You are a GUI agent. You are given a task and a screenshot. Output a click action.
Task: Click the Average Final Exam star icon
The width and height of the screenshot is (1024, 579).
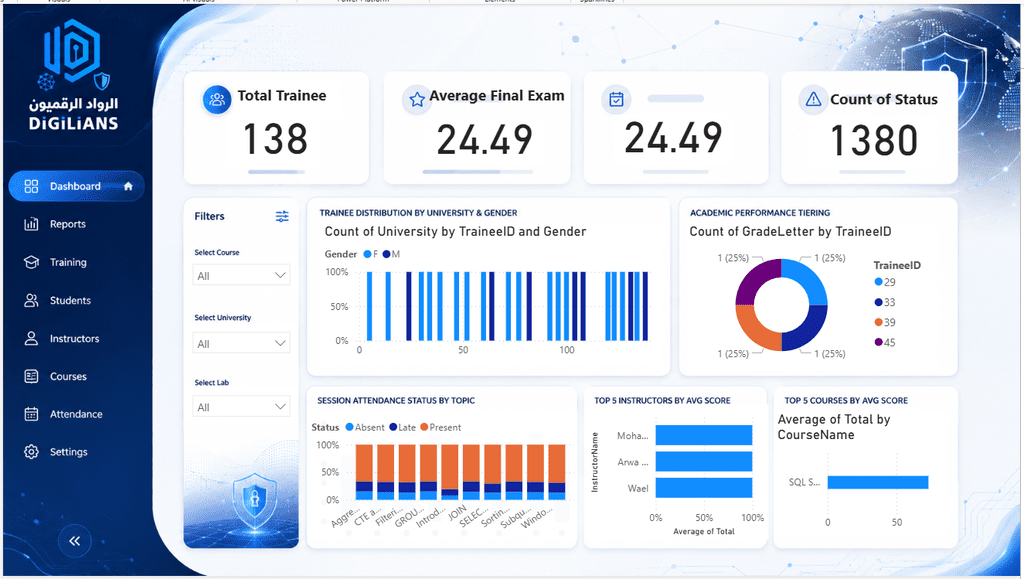pos(417,99)
